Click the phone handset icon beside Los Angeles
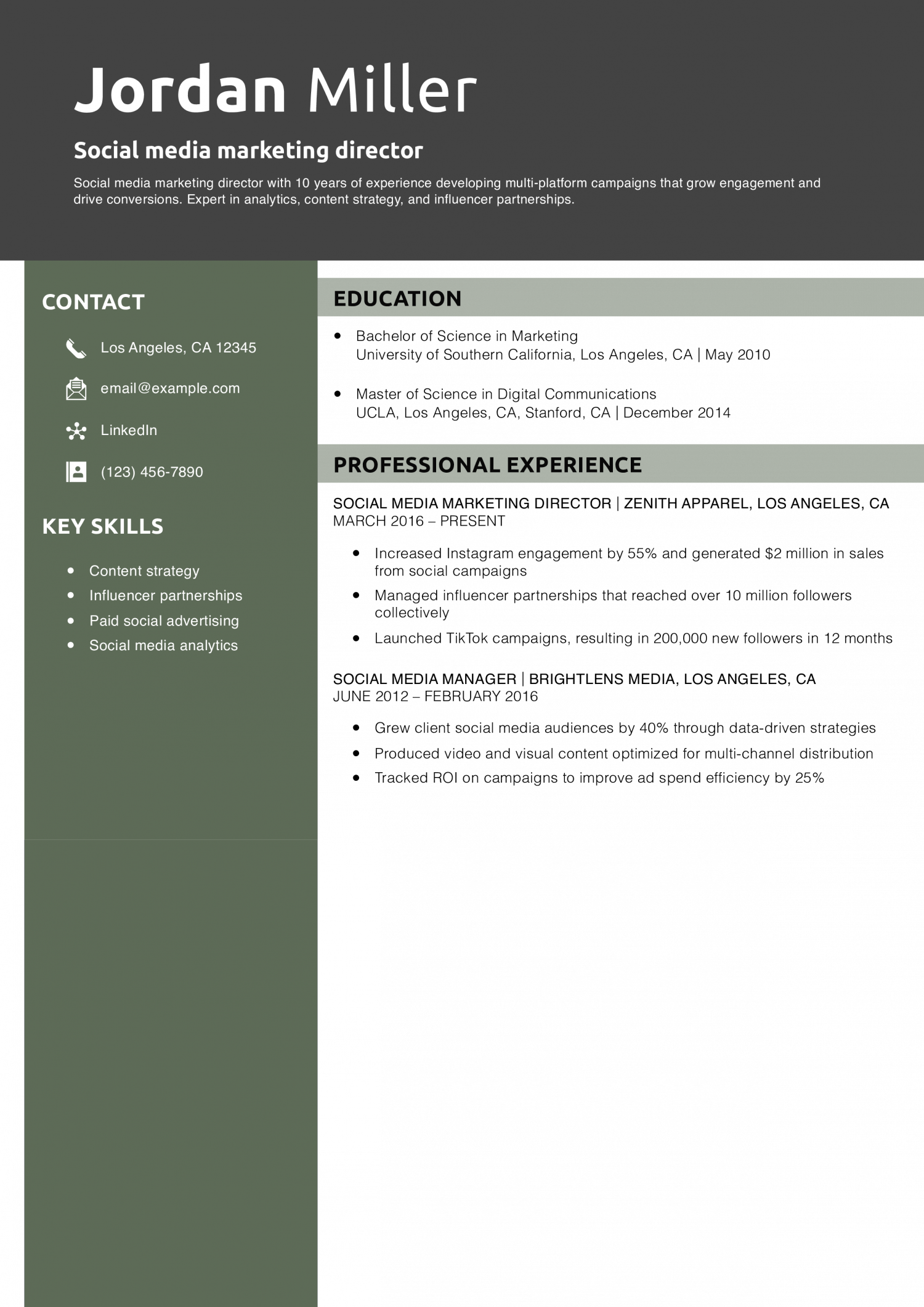The height and width of the screenshot is (1307, 924). point(76,348)
